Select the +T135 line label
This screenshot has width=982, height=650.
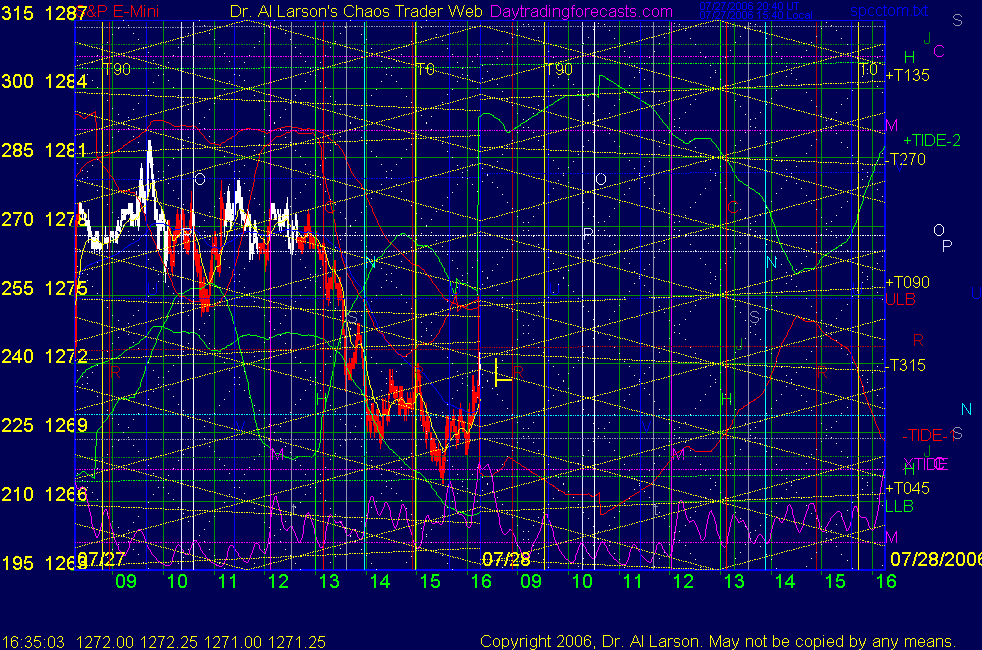coord(907,75)
